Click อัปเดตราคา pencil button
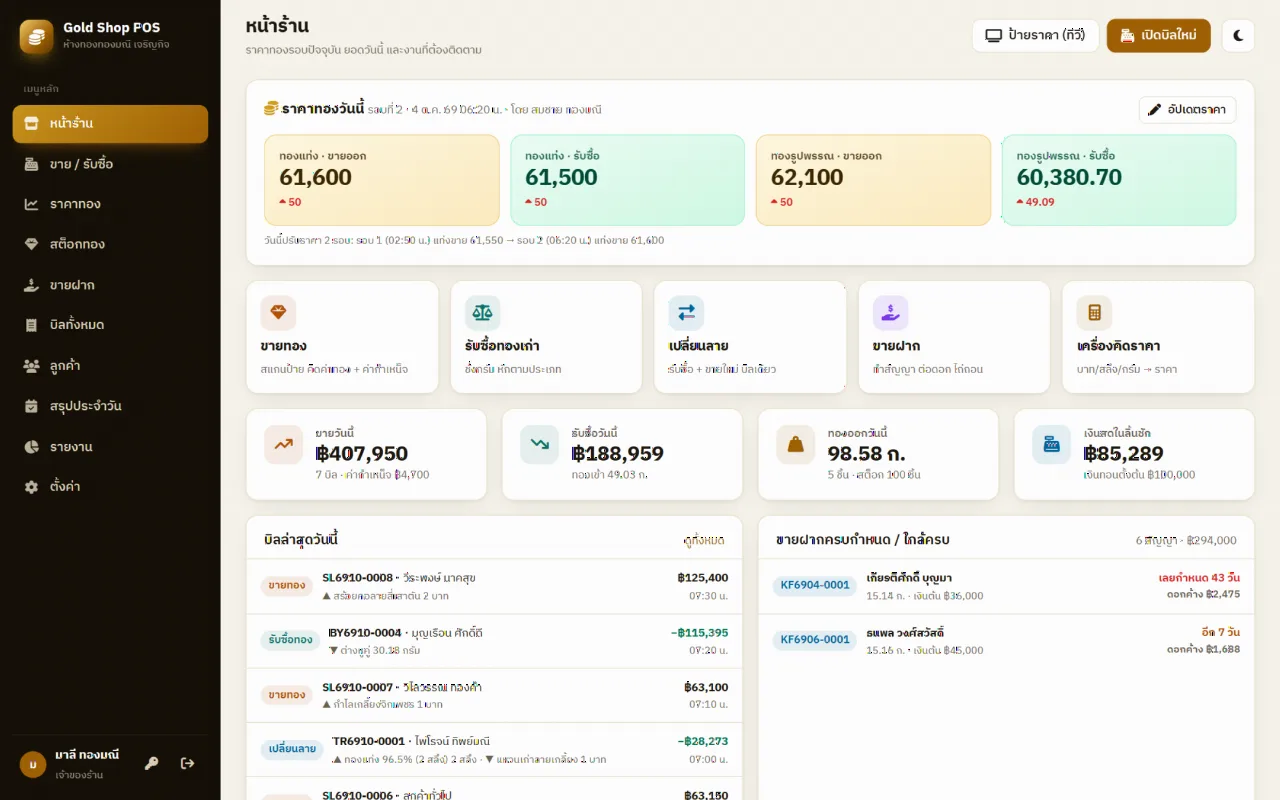The width and height of the screenshot is (1280, 800). point(1187,110)
